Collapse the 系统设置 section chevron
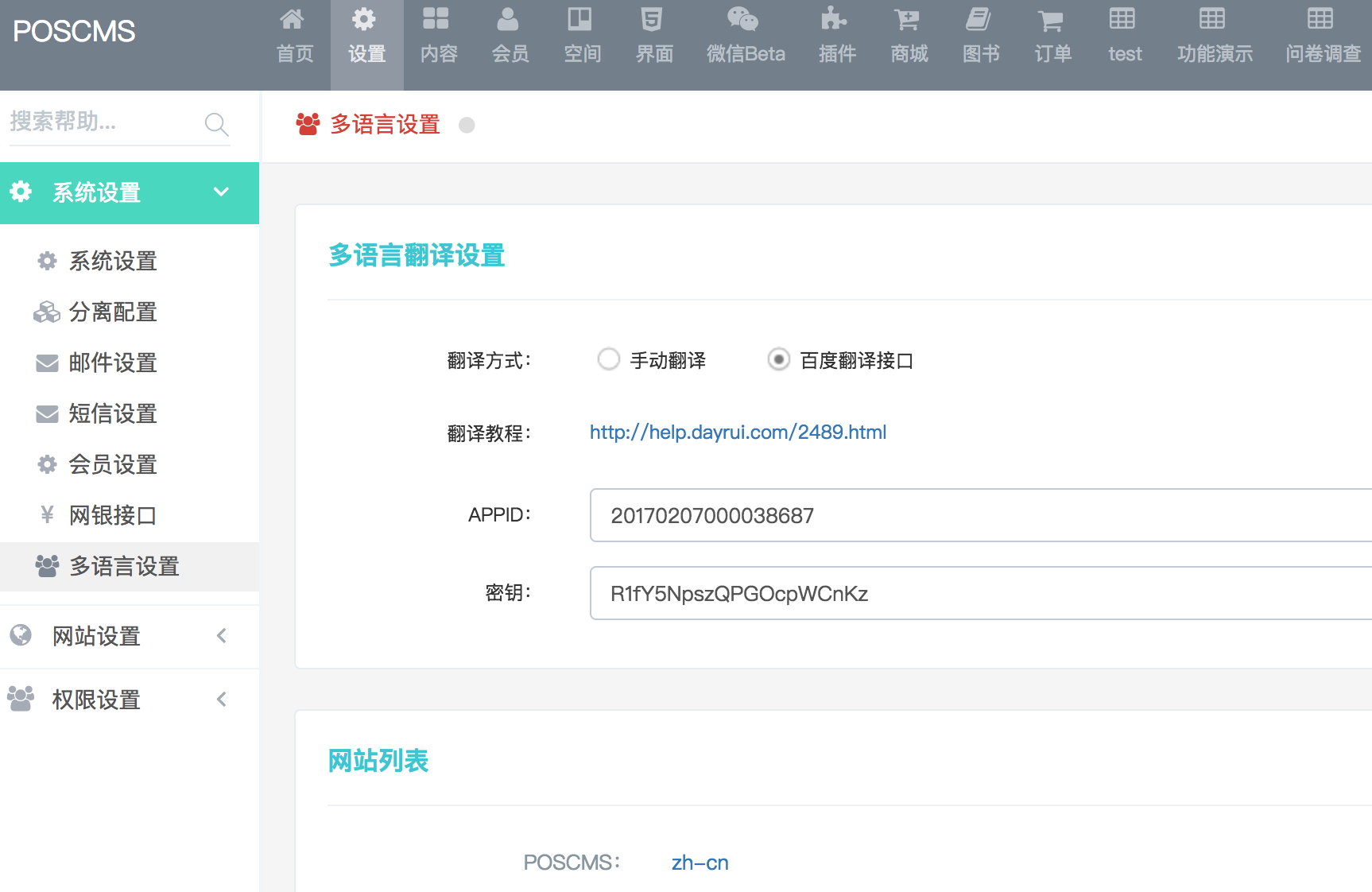 (221, 192)
